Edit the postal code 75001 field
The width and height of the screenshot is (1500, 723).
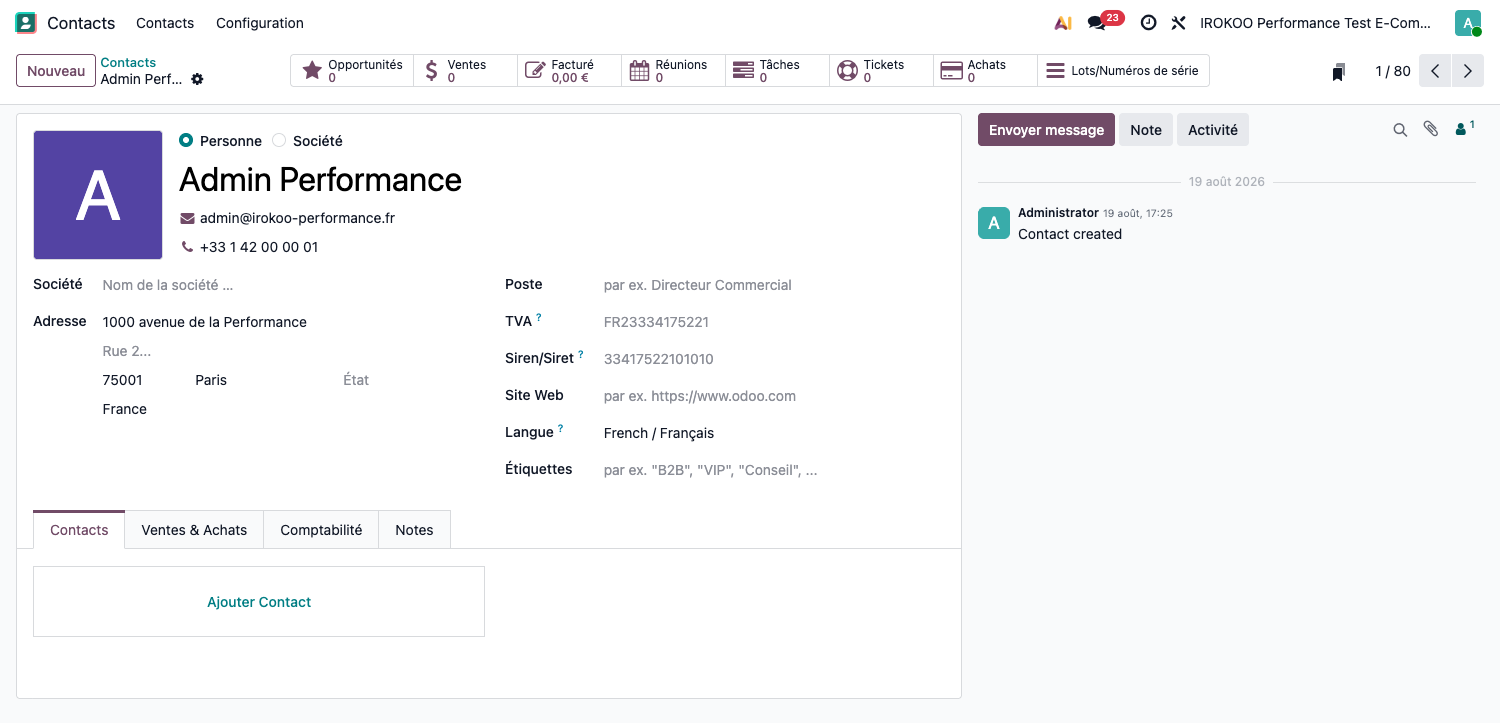click(x=145, y=380)
